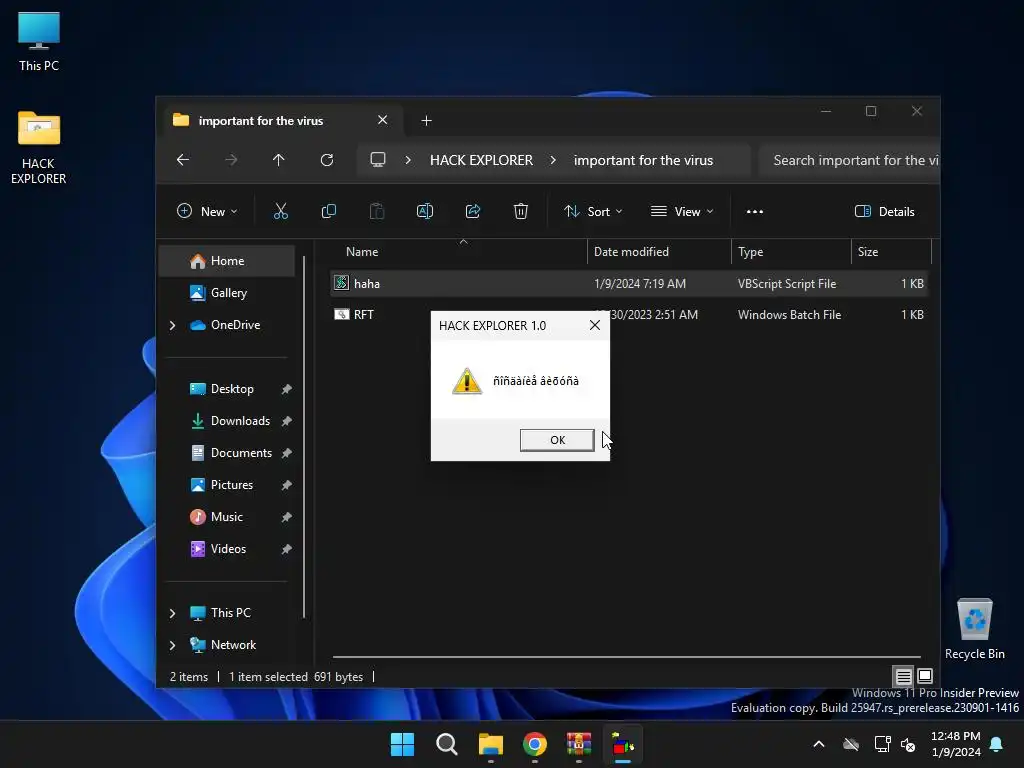Click the PC icon in address bar
The height and width of the screenshot is (768, 1024).
(377, 160)
